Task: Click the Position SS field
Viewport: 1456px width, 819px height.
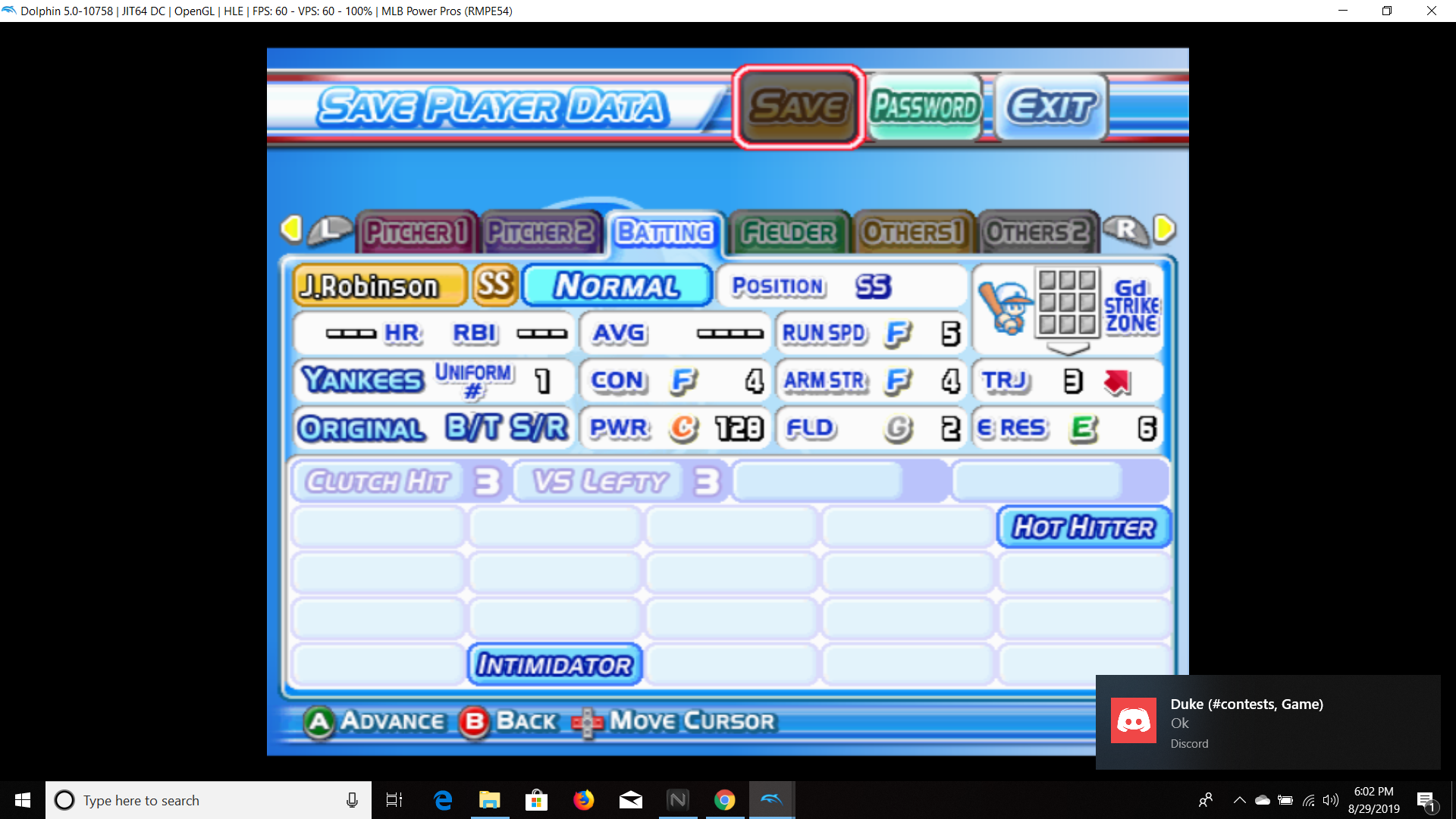Action: [842, 286]
